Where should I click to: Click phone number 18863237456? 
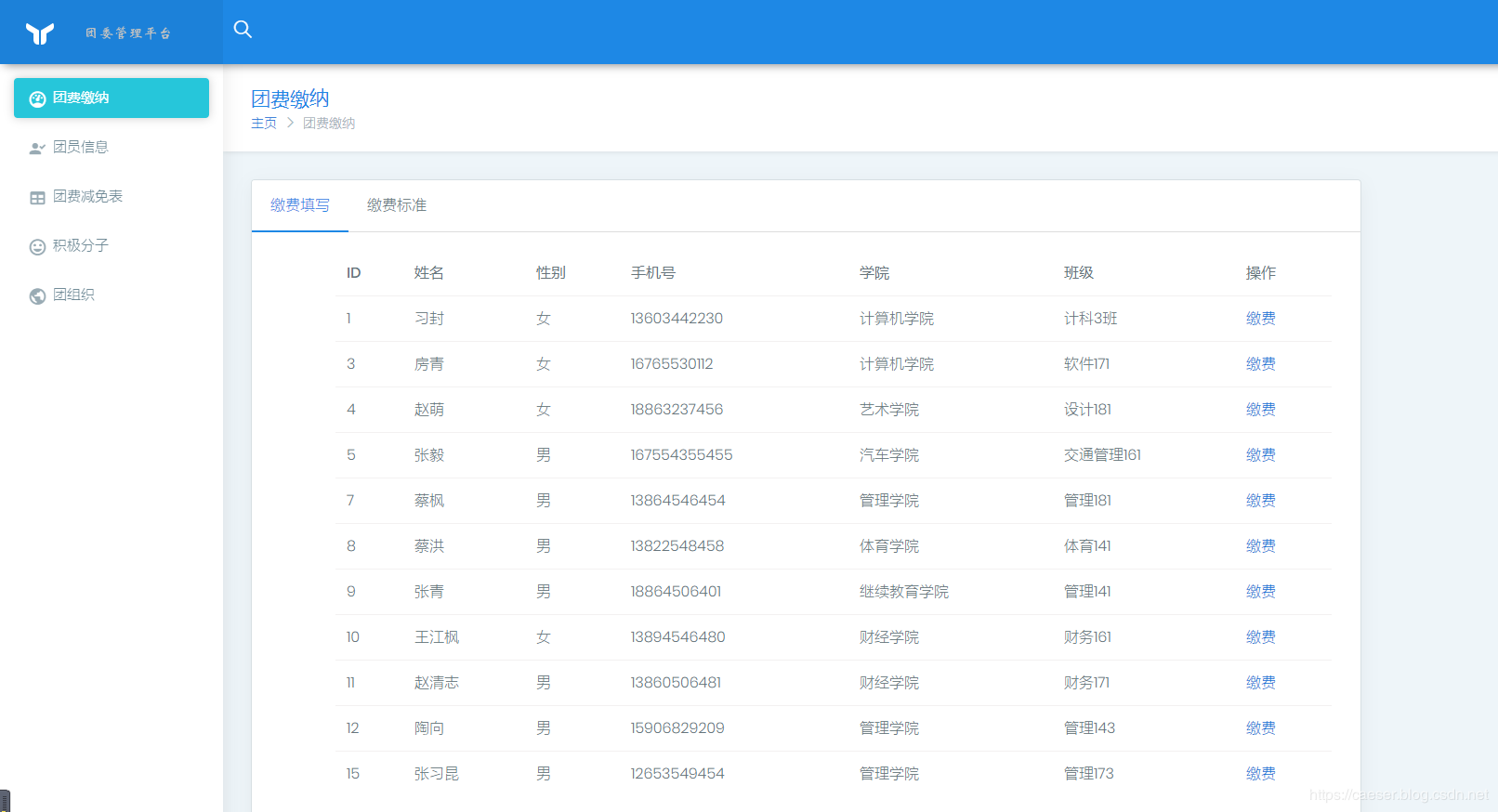pyautogui.click(x=677, y=410)
